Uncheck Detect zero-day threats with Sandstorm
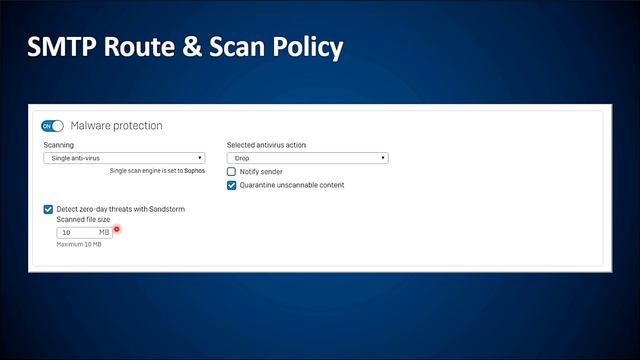Screen dimensions: 640x360 tap(48, 209)
